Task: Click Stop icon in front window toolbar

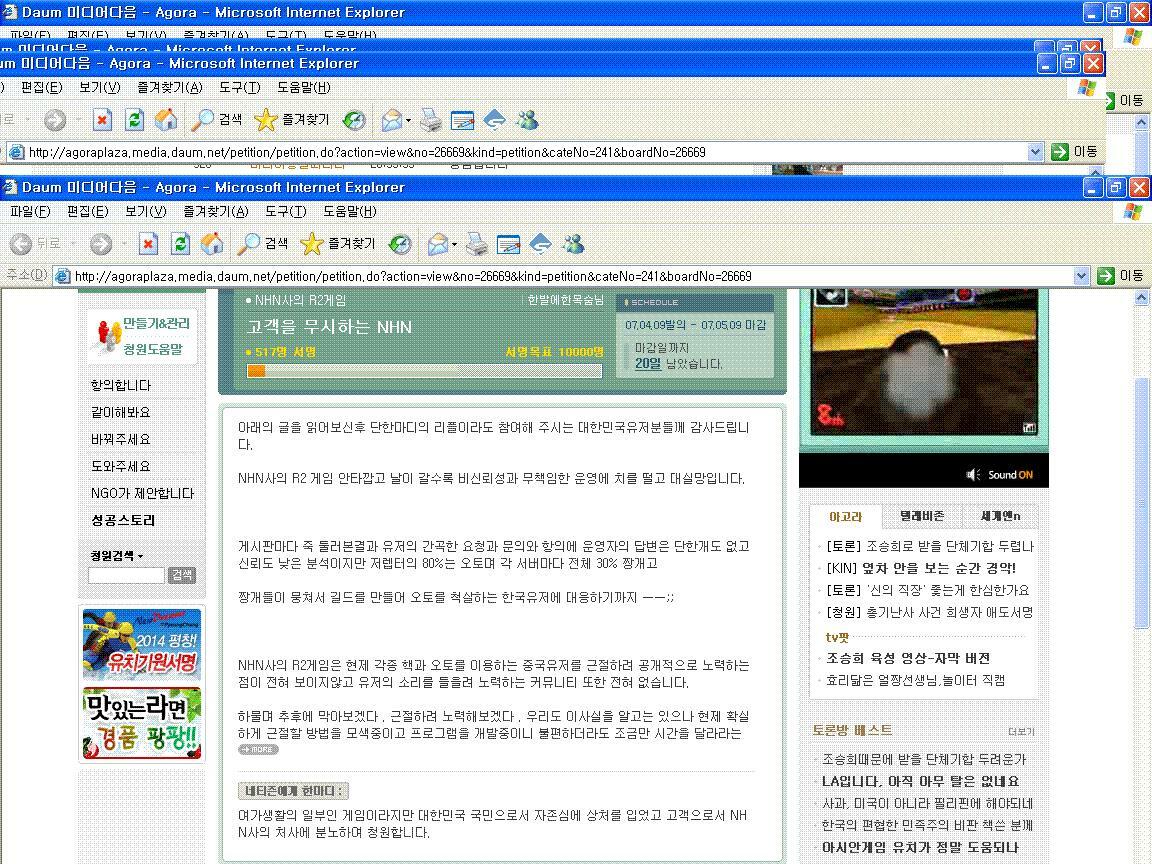Action: (148, 244)
